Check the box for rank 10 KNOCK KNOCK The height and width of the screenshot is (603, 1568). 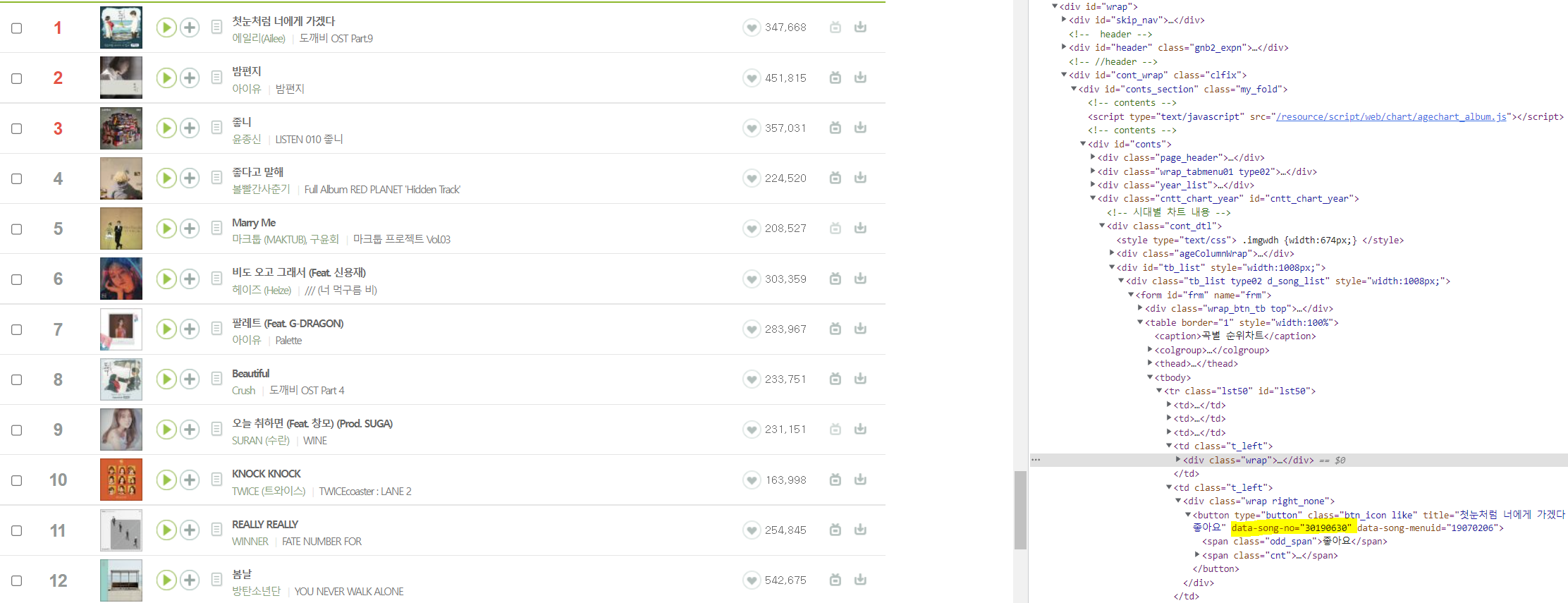click(x=17, y=480)
